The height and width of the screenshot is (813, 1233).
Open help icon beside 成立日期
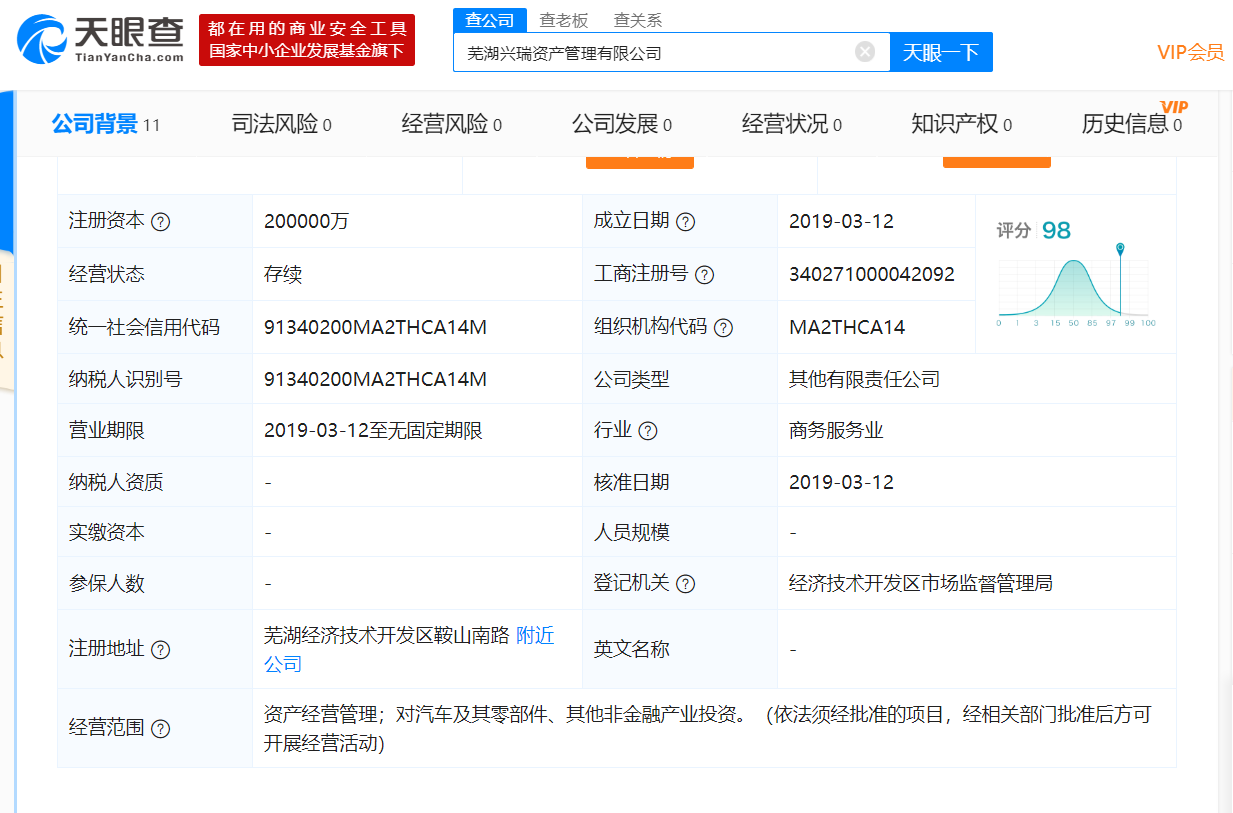pyautogui.click(x=685, y=222)
